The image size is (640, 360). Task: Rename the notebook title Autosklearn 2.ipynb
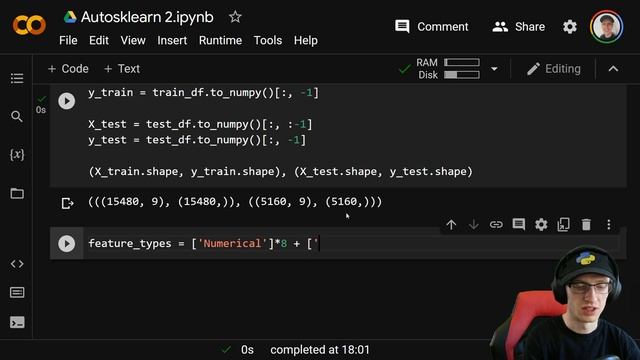point(147,17)
